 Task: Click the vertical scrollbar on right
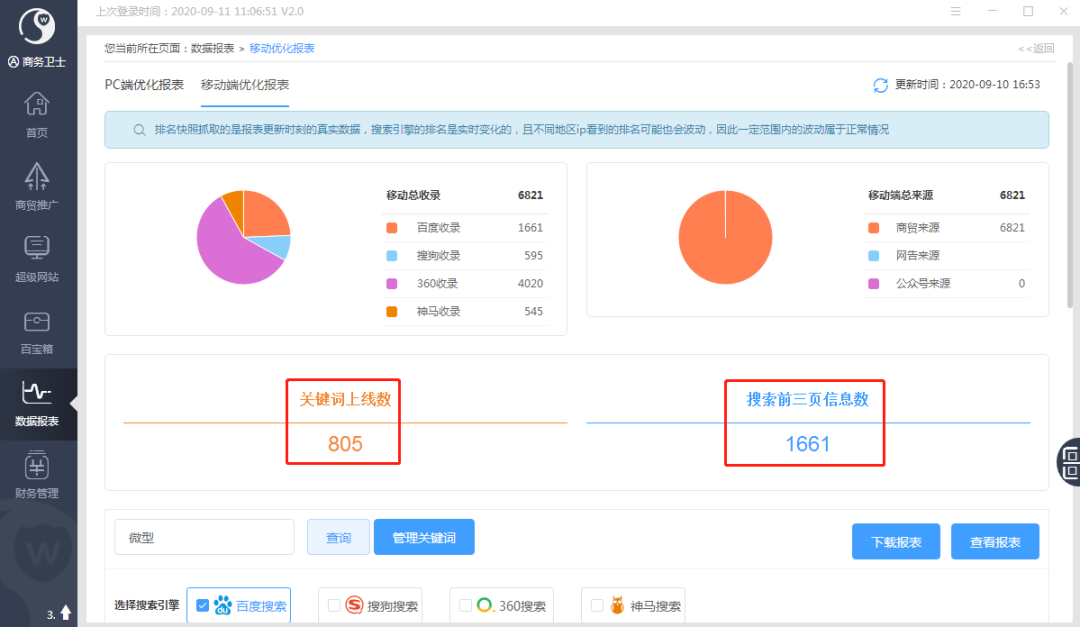tap(1070, 185)
